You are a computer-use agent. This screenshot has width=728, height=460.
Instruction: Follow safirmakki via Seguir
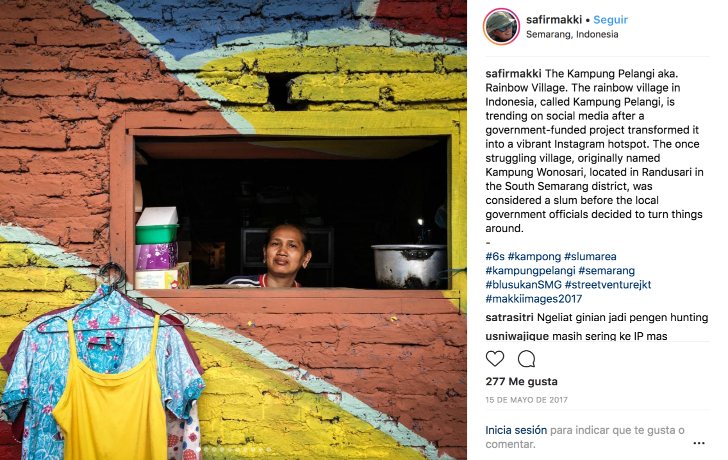coord(611,19)
